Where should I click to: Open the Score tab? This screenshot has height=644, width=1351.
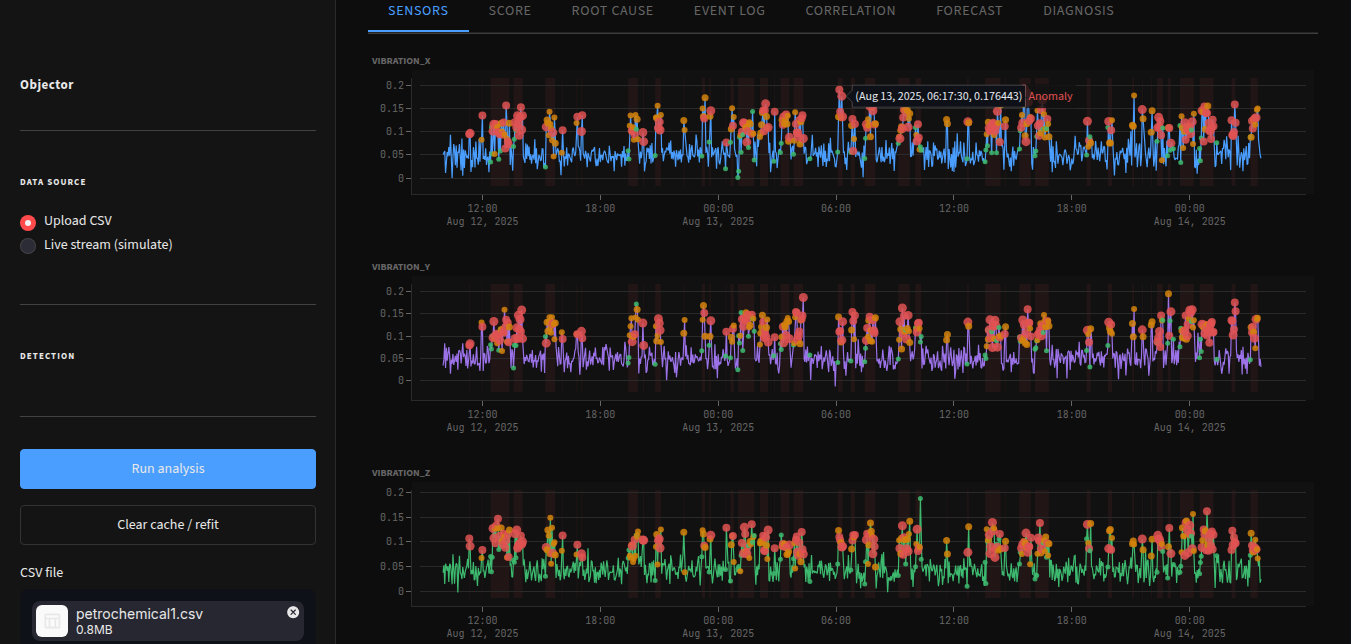click(510, 11)
